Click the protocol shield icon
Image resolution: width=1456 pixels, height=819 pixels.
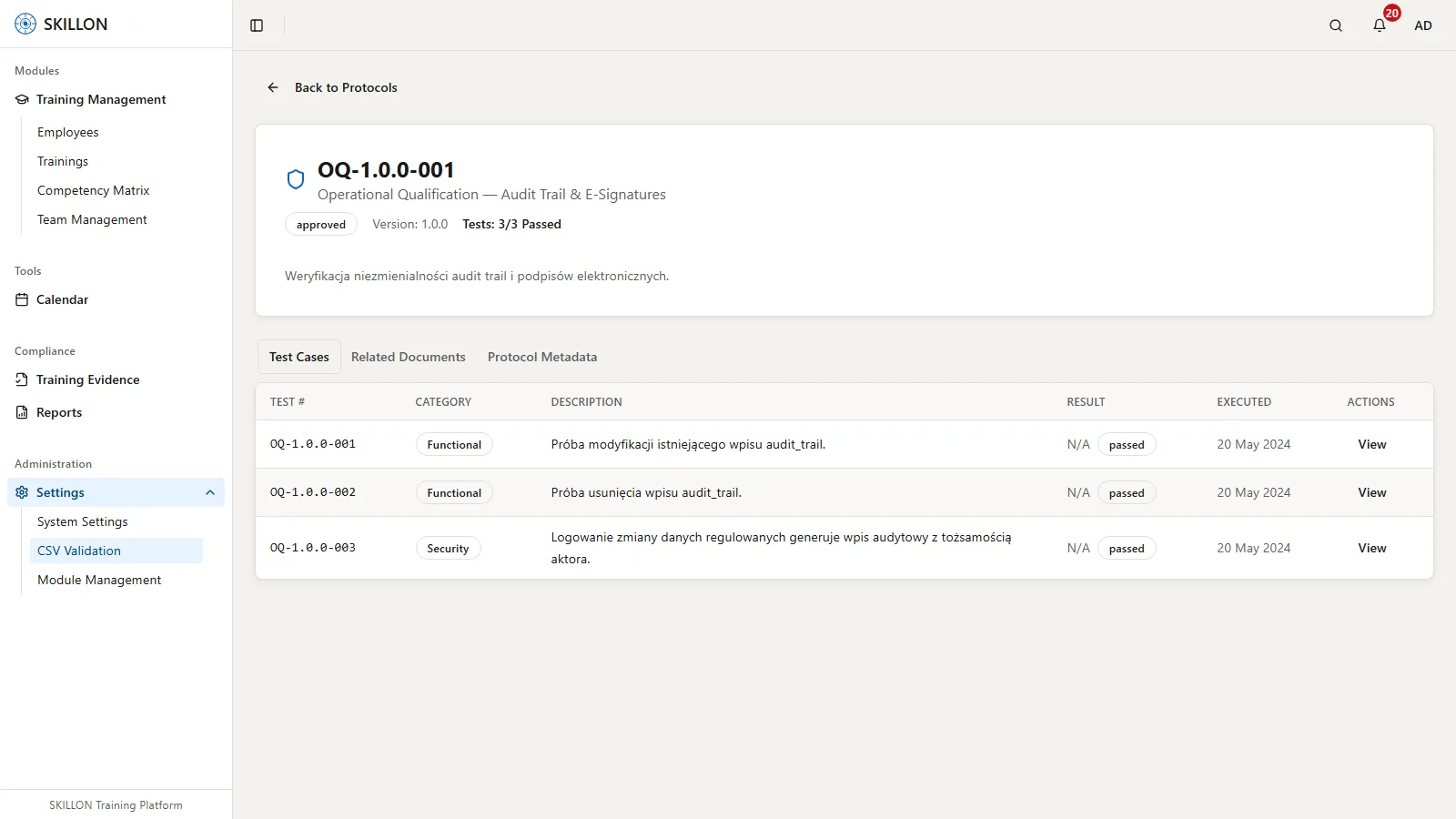(x=296, y=179)
